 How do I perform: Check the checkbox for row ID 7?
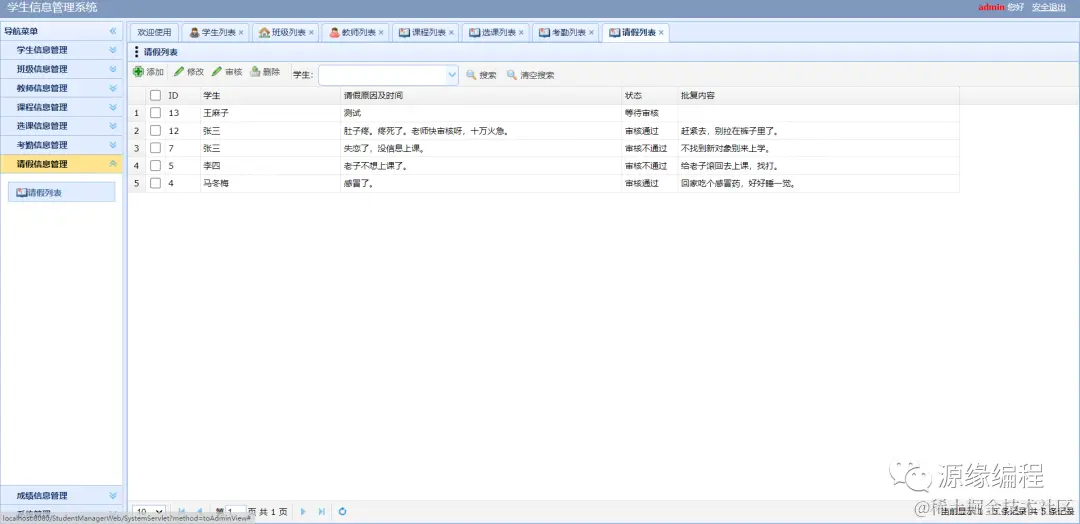coord(156,148)
